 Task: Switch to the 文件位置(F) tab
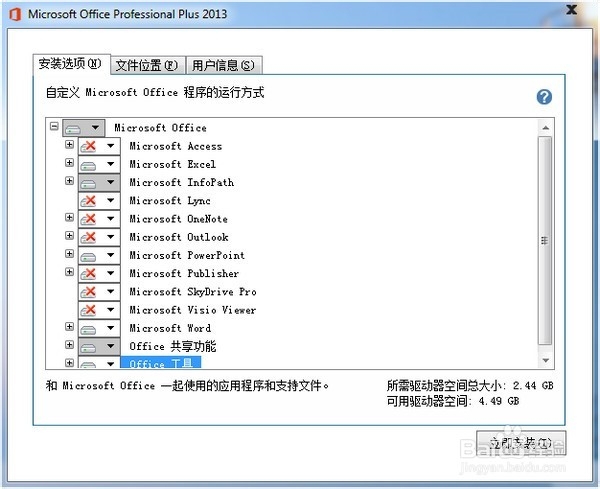click(148, 65)
